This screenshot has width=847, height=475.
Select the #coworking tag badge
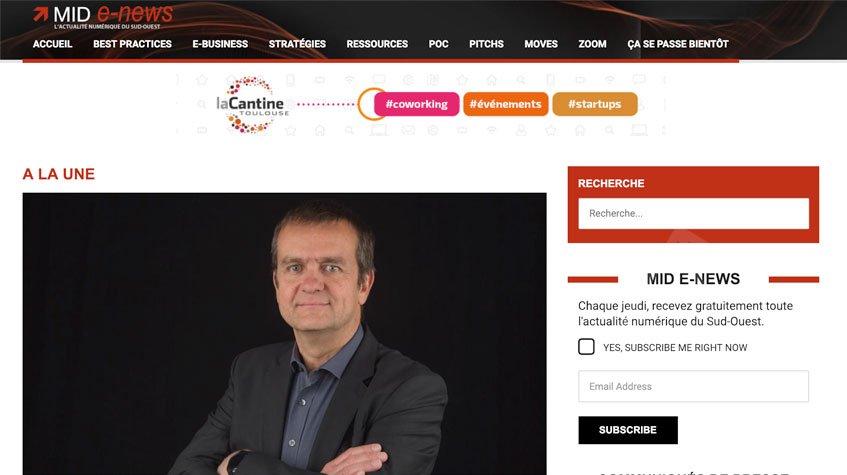coord(416,104)
